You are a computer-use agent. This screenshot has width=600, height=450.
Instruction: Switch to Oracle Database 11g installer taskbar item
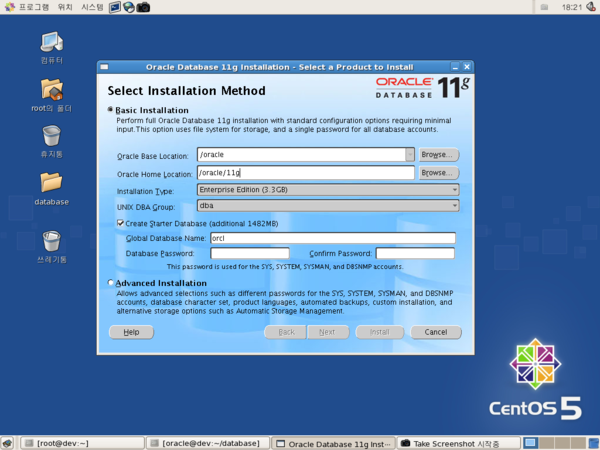pyautogui.click(x=333, y=444)
